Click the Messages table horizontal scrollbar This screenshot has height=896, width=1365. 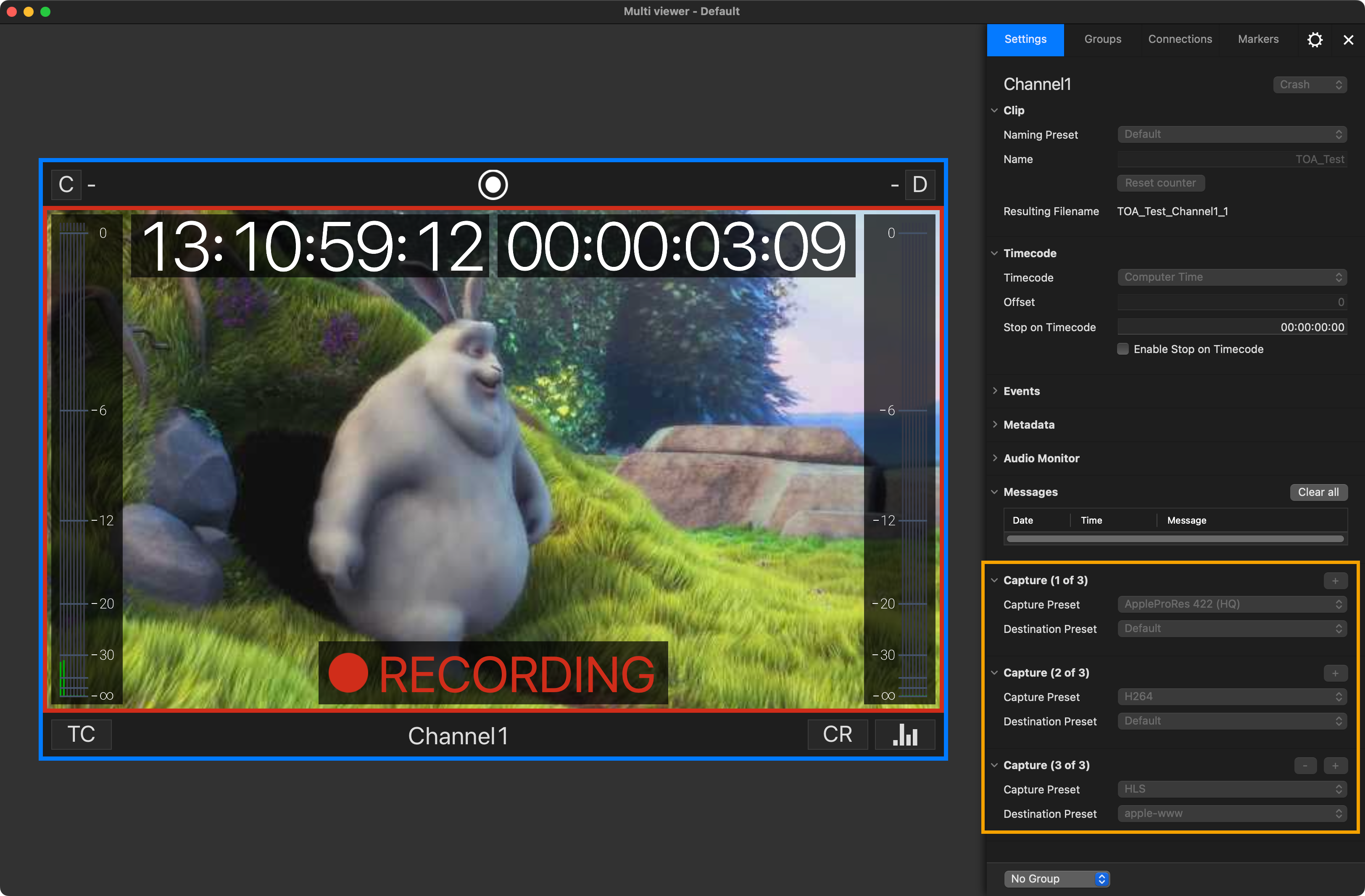[1175, 539]
